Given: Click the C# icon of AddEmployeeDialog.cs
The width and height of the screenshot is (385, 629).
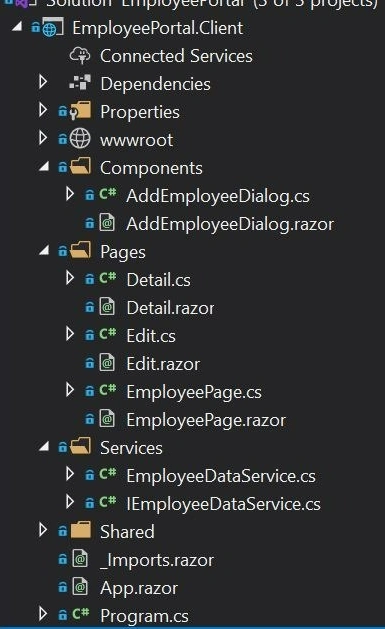Looking at the screenshot, I should (x=108, y=194).
